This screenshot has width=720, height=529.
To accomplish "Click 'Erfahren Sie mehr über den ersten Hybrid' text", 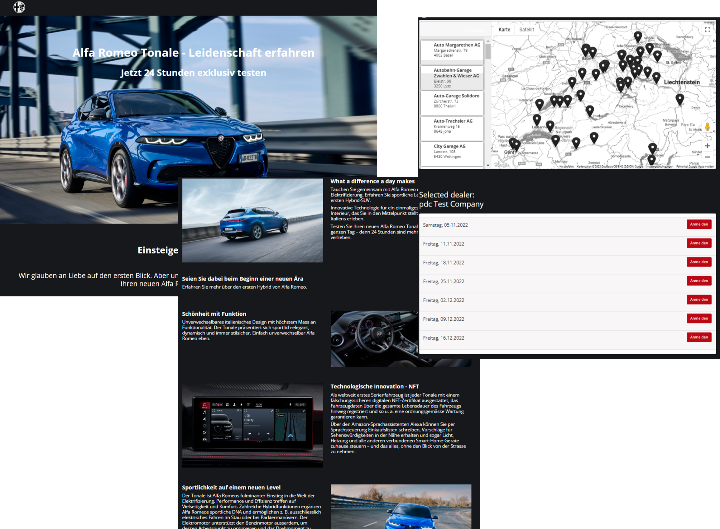I will tap(244, 287).
